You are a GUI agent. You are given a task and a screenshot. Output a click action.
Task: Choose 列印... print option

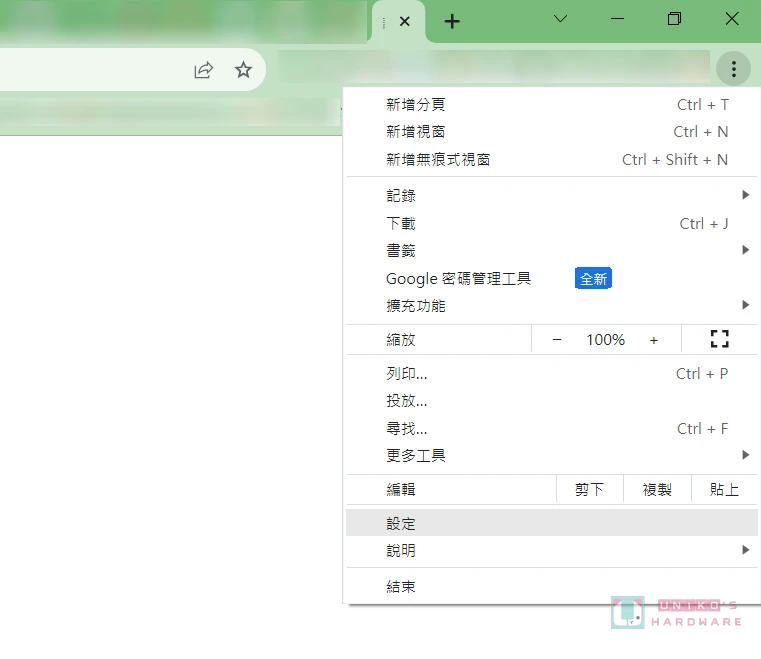(552, 373)
